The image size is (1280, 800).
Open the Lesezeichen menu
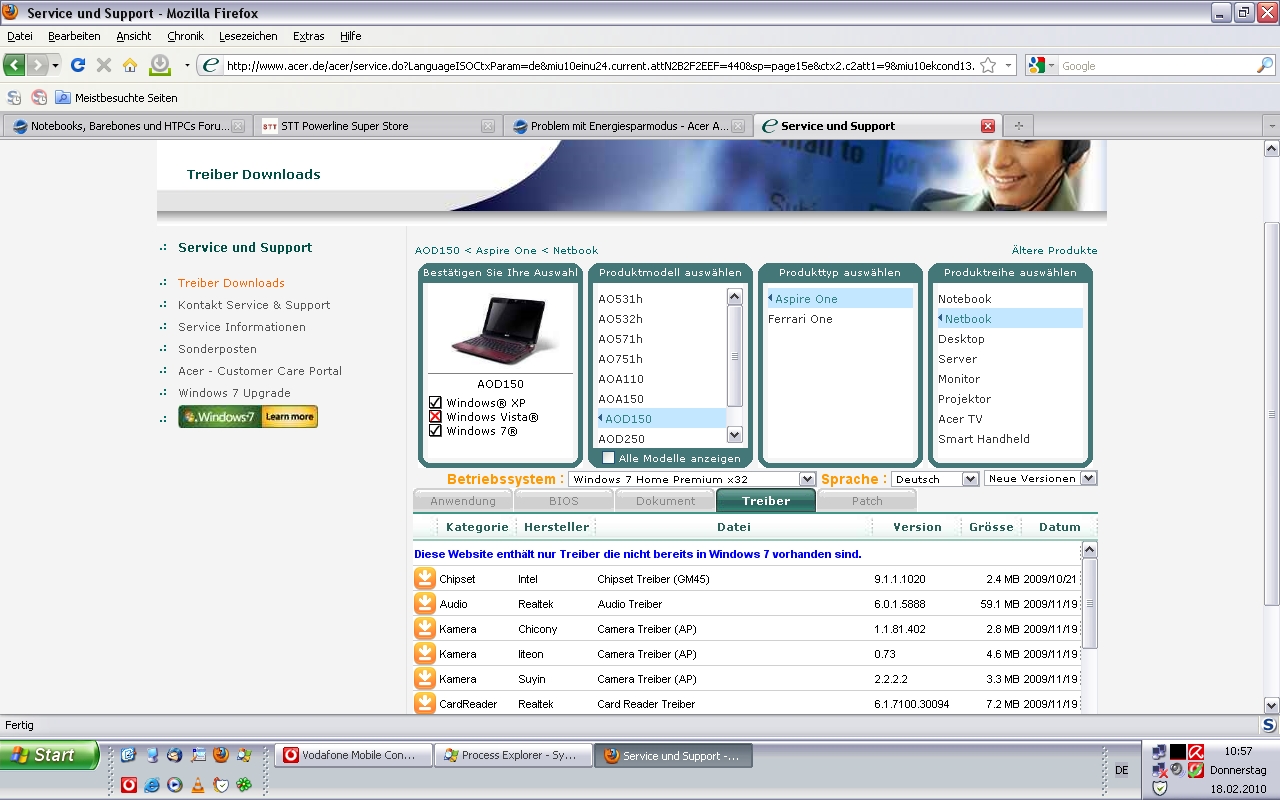tap(248, 36)
